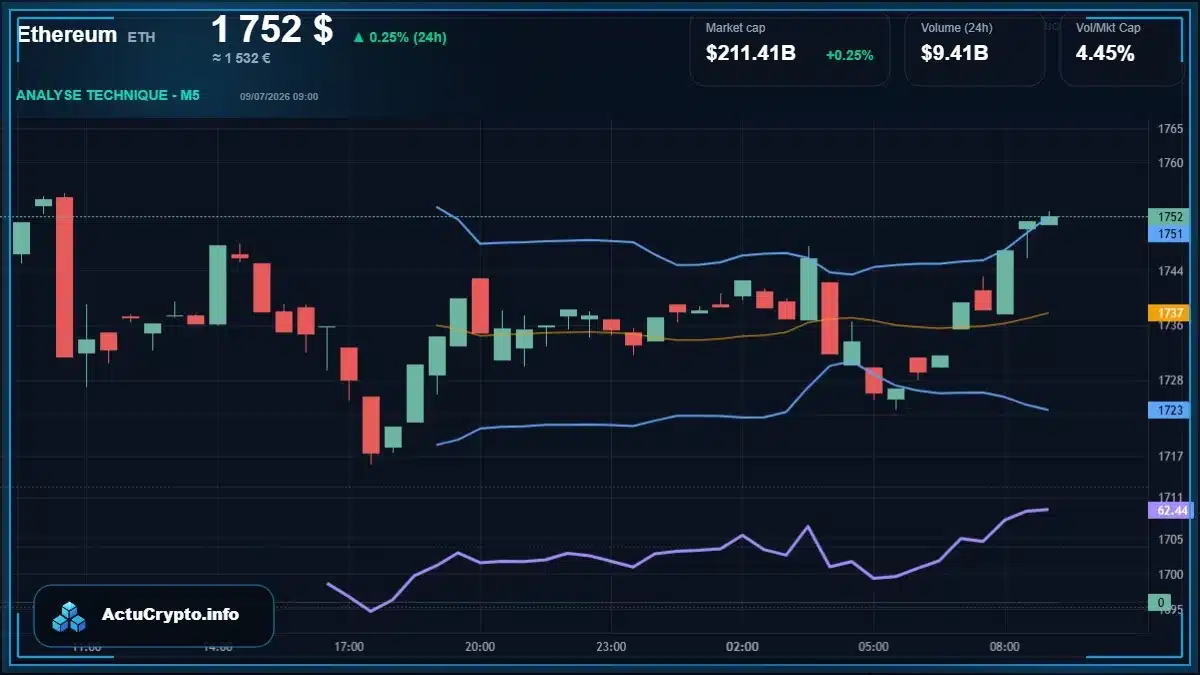The width and height of the screenshot is (1200, 675).
Task: Click the 1717 price axis label
Action: (1170, 456)
